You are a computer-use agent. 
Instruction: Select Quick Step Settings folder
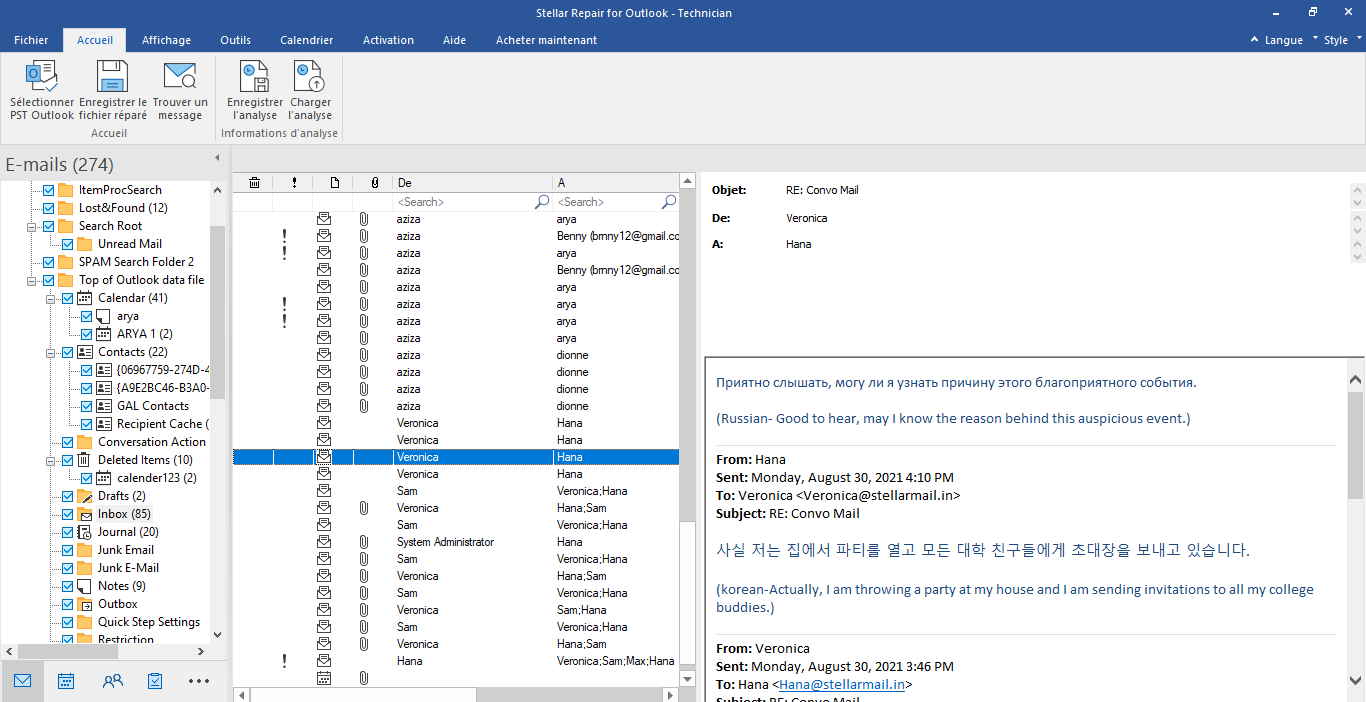[149, 622]
